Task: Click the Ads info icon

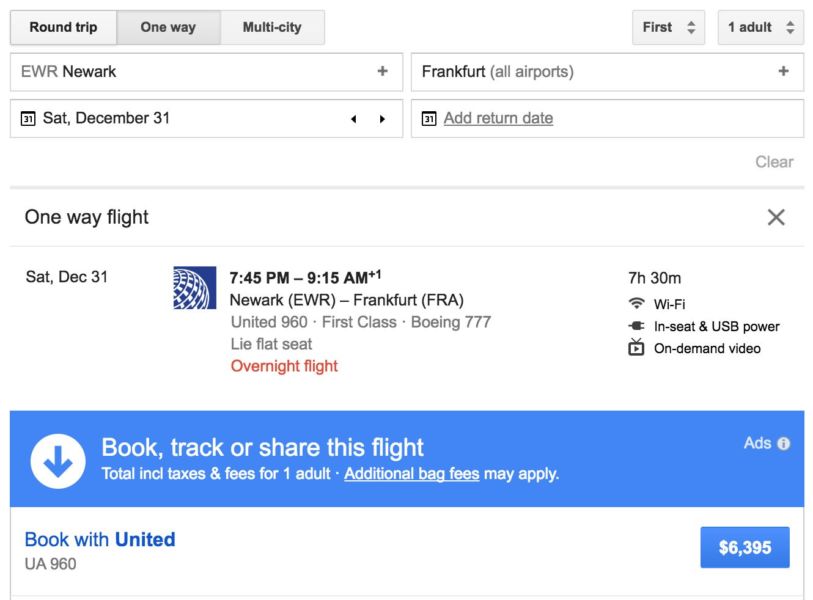Action: pos(784,444)
